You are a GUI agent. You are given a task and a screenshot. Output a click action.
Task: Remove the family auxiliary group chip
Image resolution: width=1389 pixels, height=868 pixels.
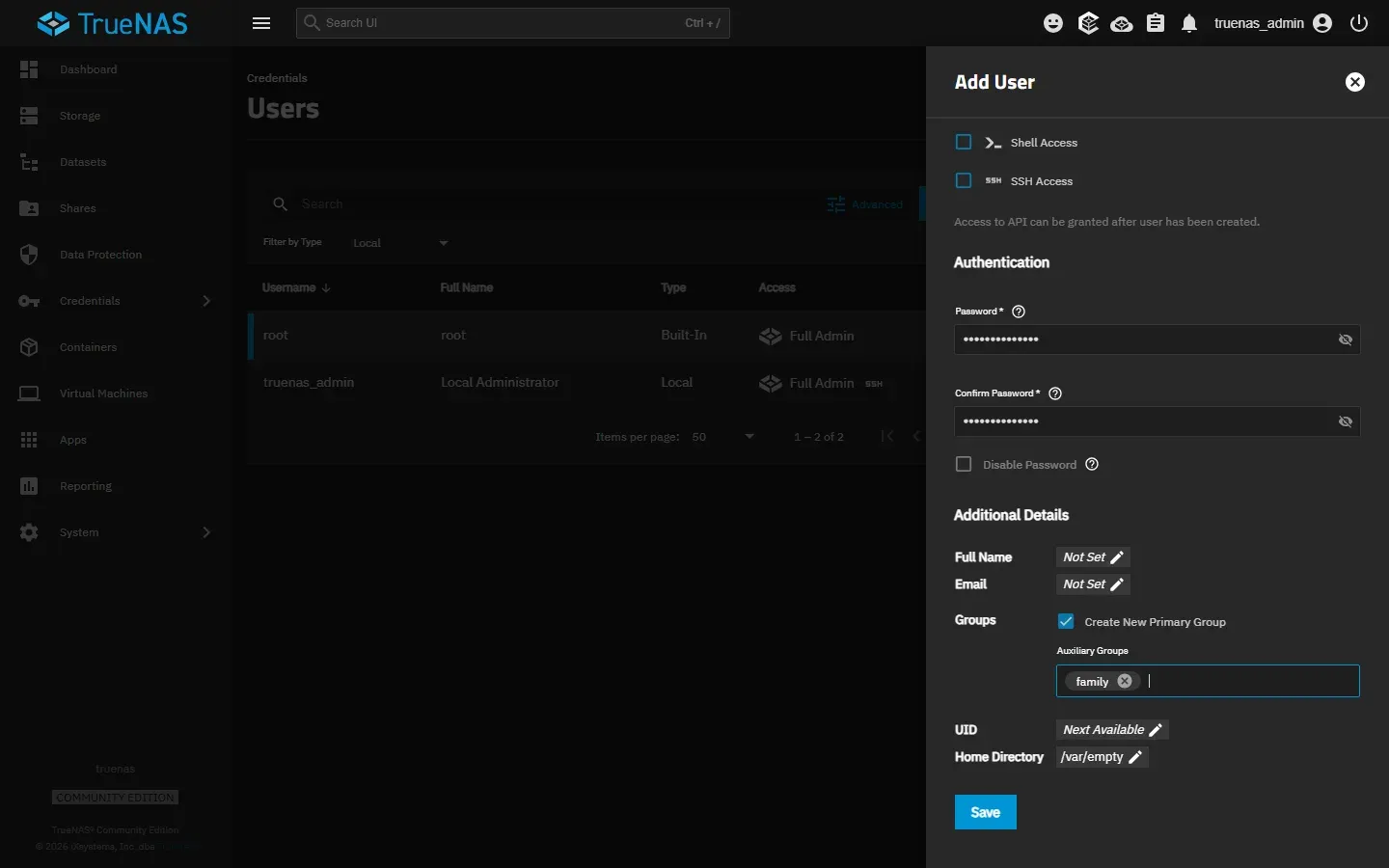tap(1125, 681)
